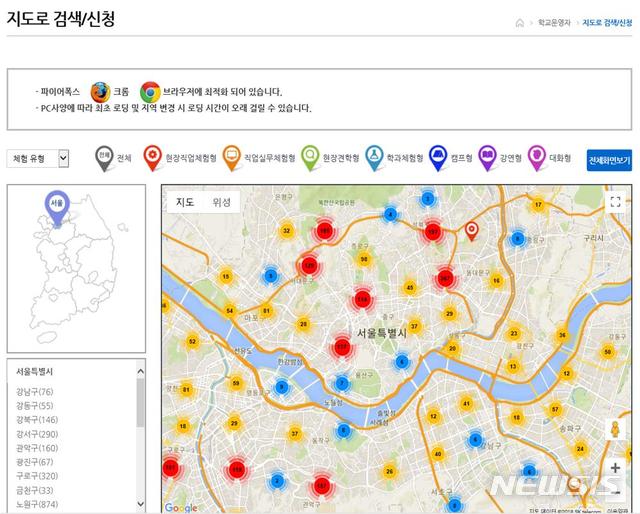This screenshot has width=640, height=514.
Task: Click the home icon in the breadcrumb
Action: [520, 23]
